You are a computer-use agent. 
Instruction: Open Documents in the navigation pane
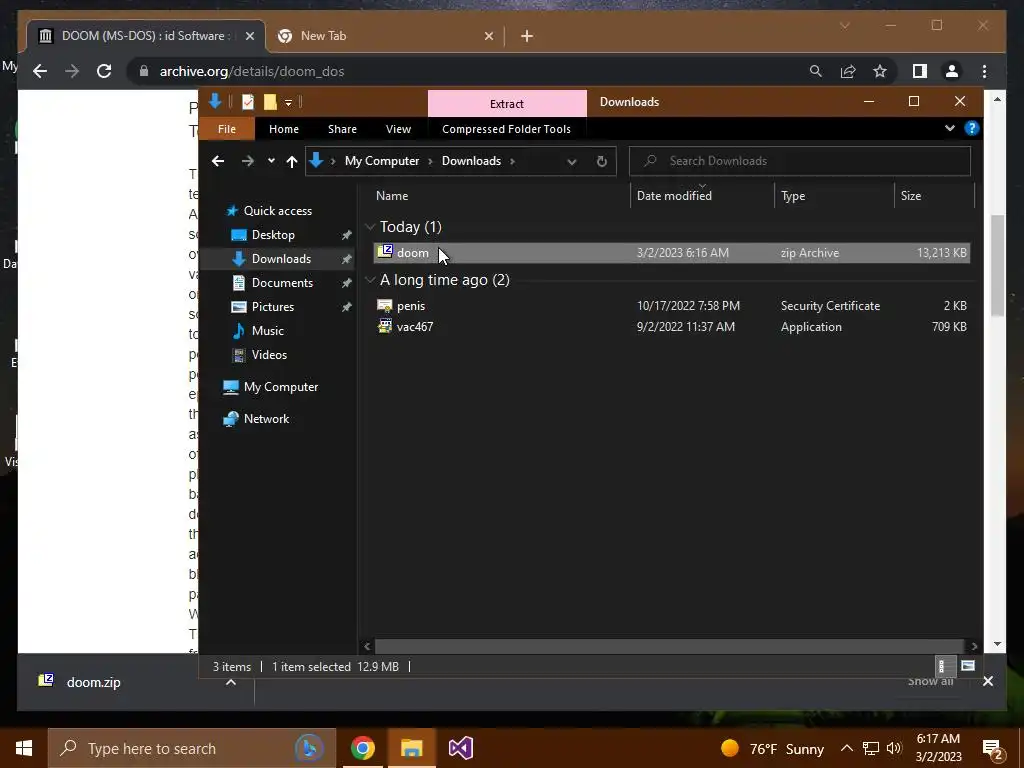282,283
